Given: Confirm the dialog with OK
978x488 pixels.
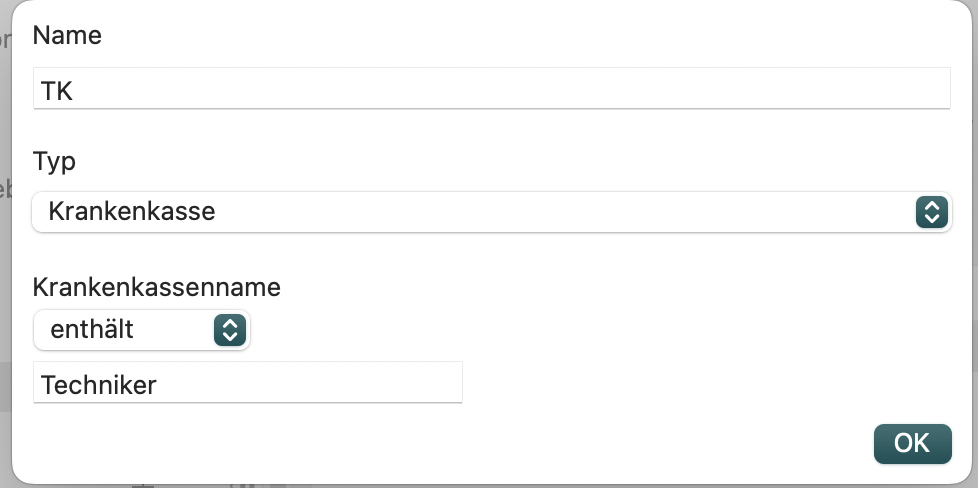Looking at the screenshot, I should [x=913, y=444].
